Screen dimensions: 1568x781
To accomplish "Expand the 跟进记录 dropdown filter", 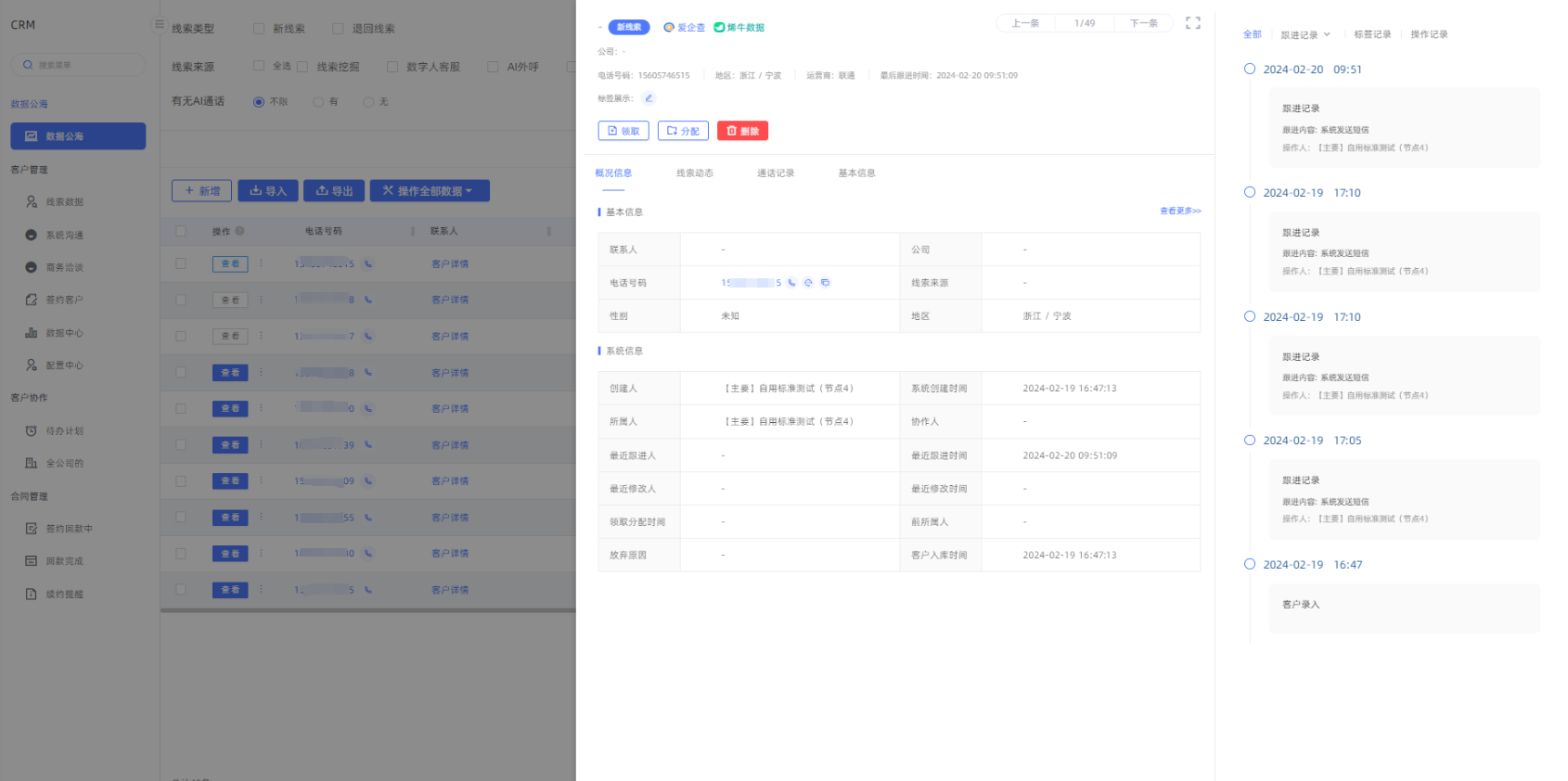I will tap(1305, 35).
